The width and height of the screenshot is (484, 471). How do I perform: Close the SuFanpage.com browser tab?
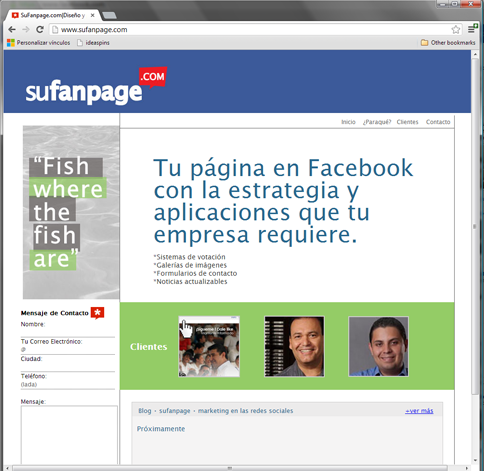92,15
